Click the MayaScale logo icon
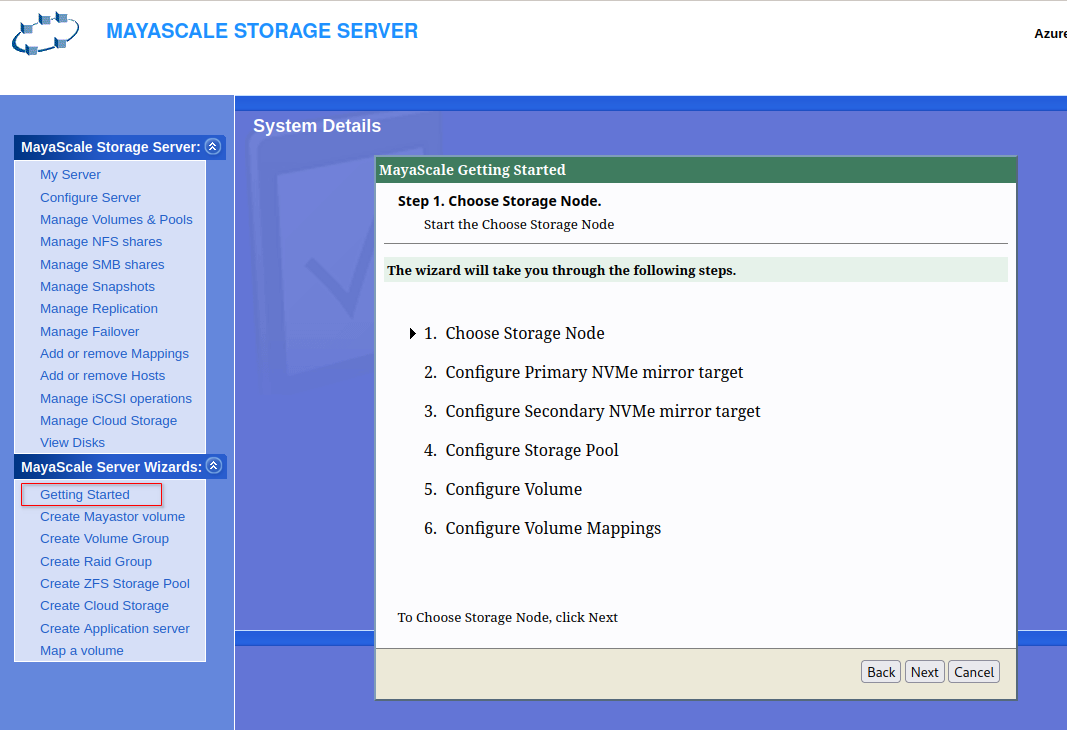Screen dimensions: 1067x730 [x=46, y=34]
